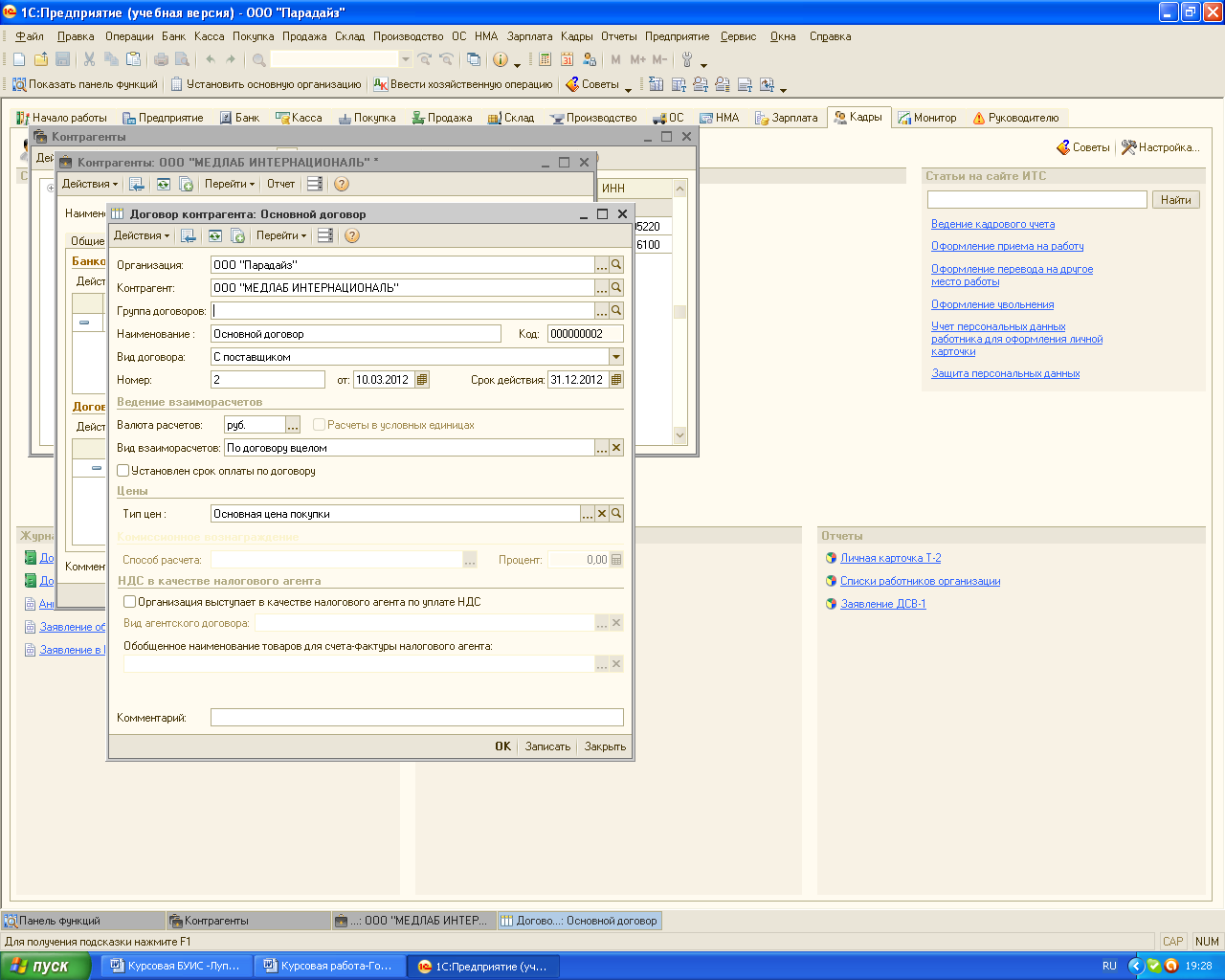Open the Зарплата menu in menu bar
Viewport: 1225px width, 980px height.
point(529,36)
